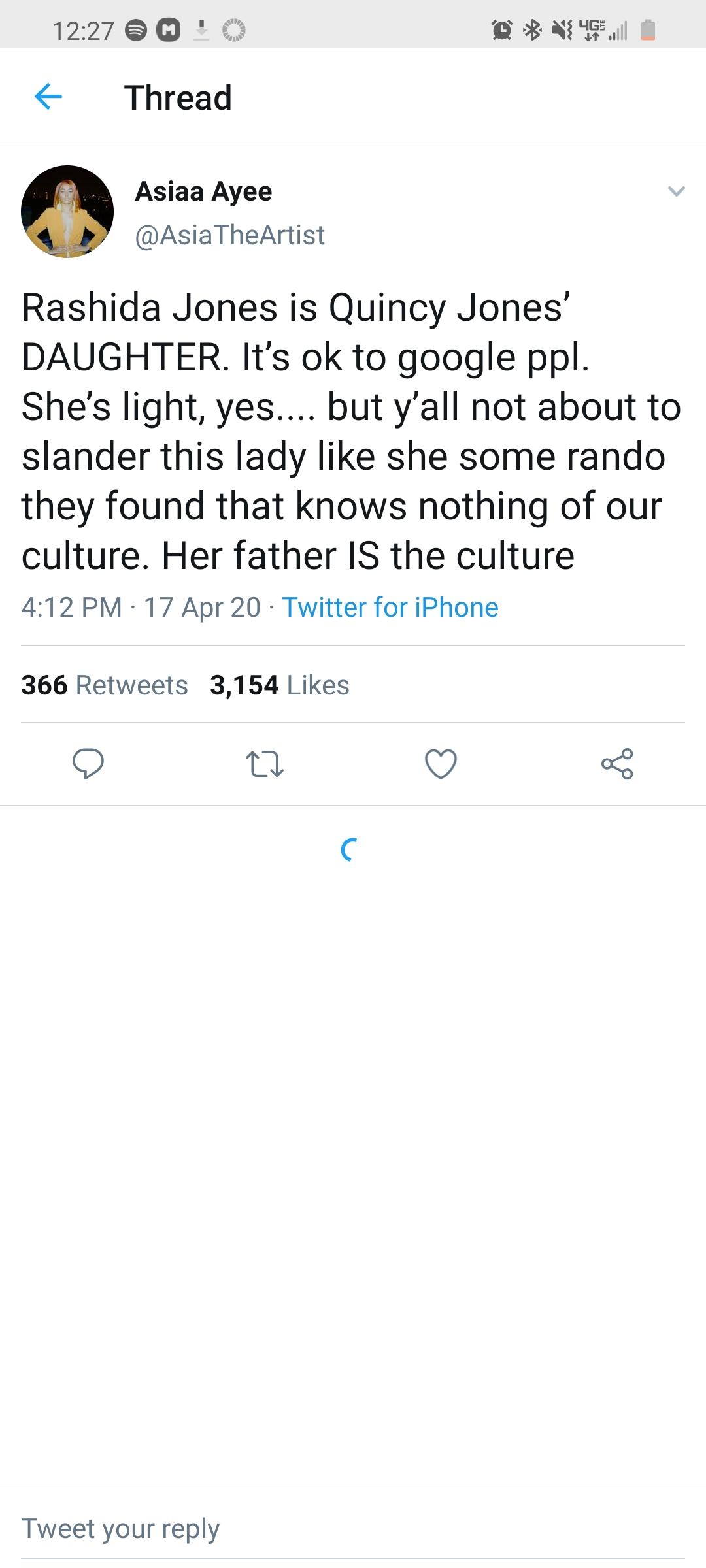Viewport: 706px width, 1568px height.
Task: Tap the retweet arrows icon
Action: pos(264,763)
